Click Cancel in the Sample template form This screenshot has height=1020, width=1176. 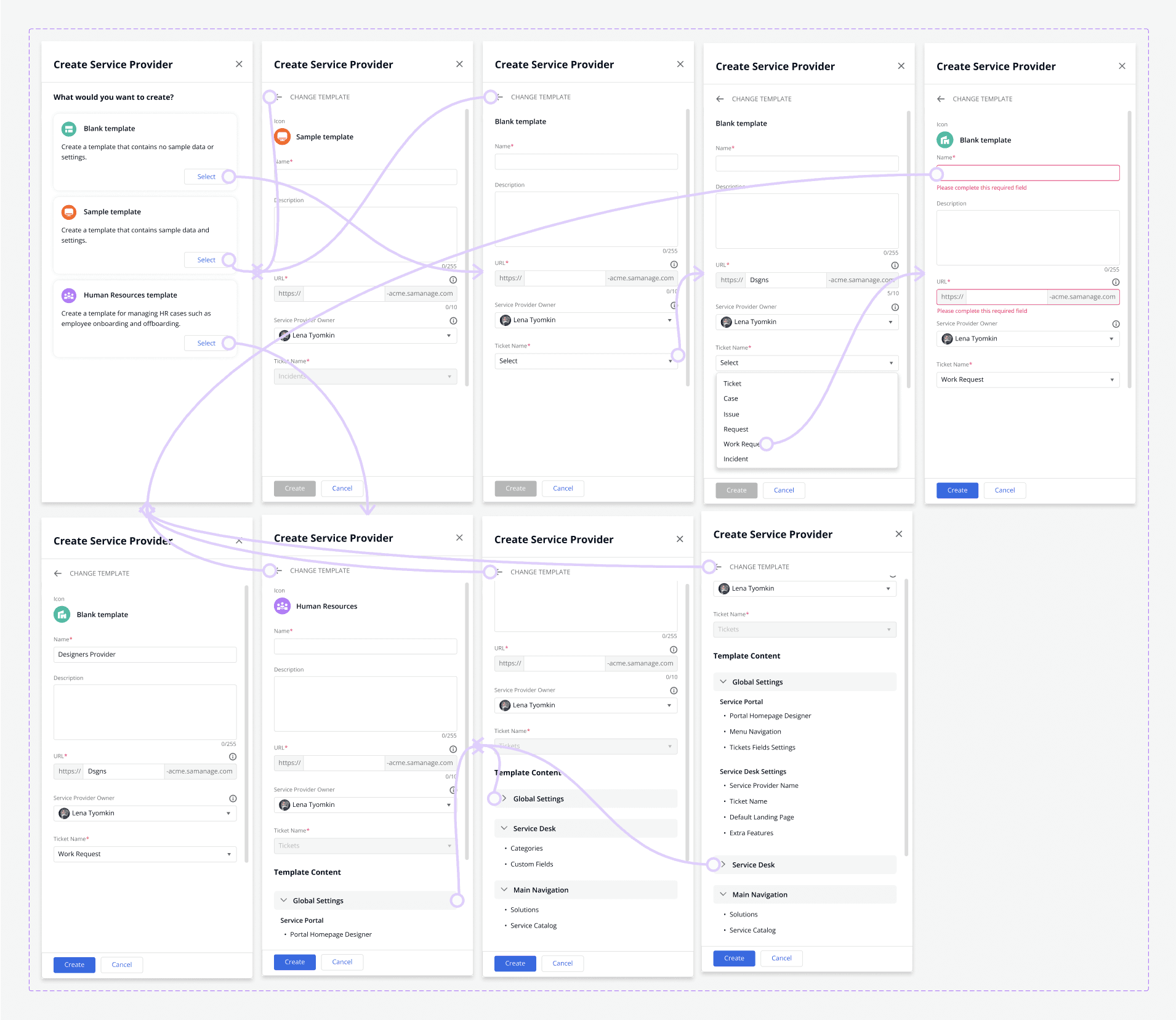[342, 488]
